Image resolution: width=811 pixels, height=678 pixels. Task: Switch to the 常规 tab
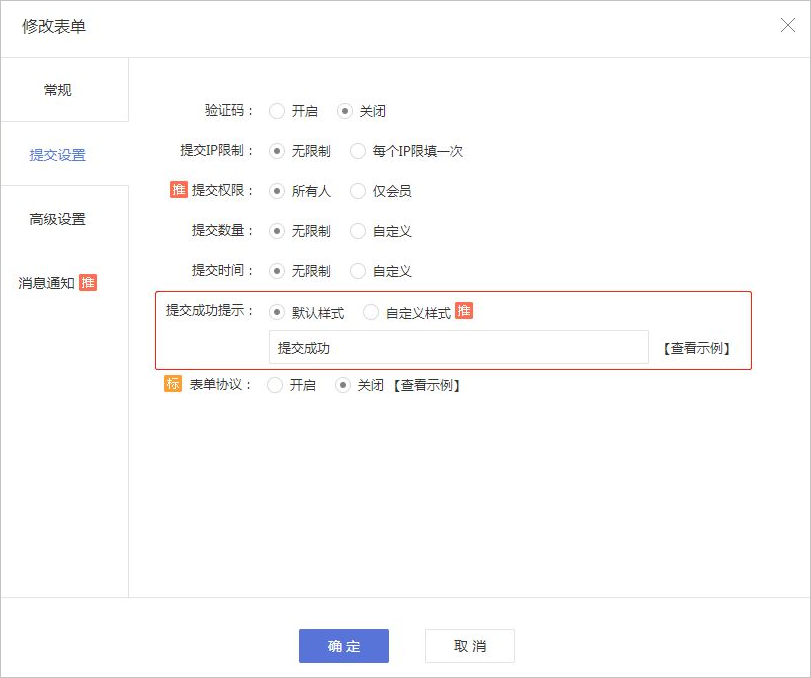[57, 90]
